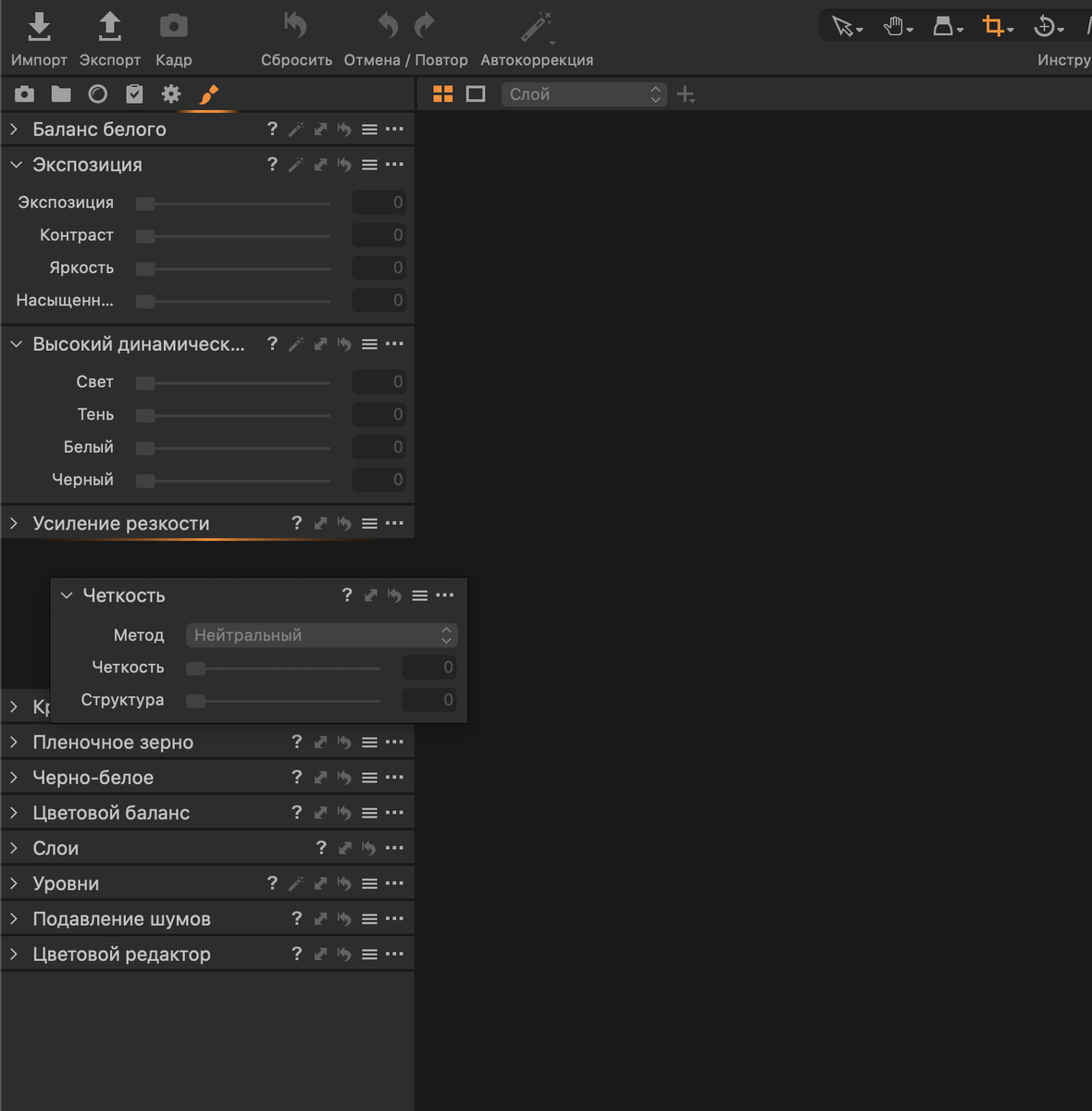
Task: Click auto-adjust wand in Экспозиция header
Action: click(296, 165)
